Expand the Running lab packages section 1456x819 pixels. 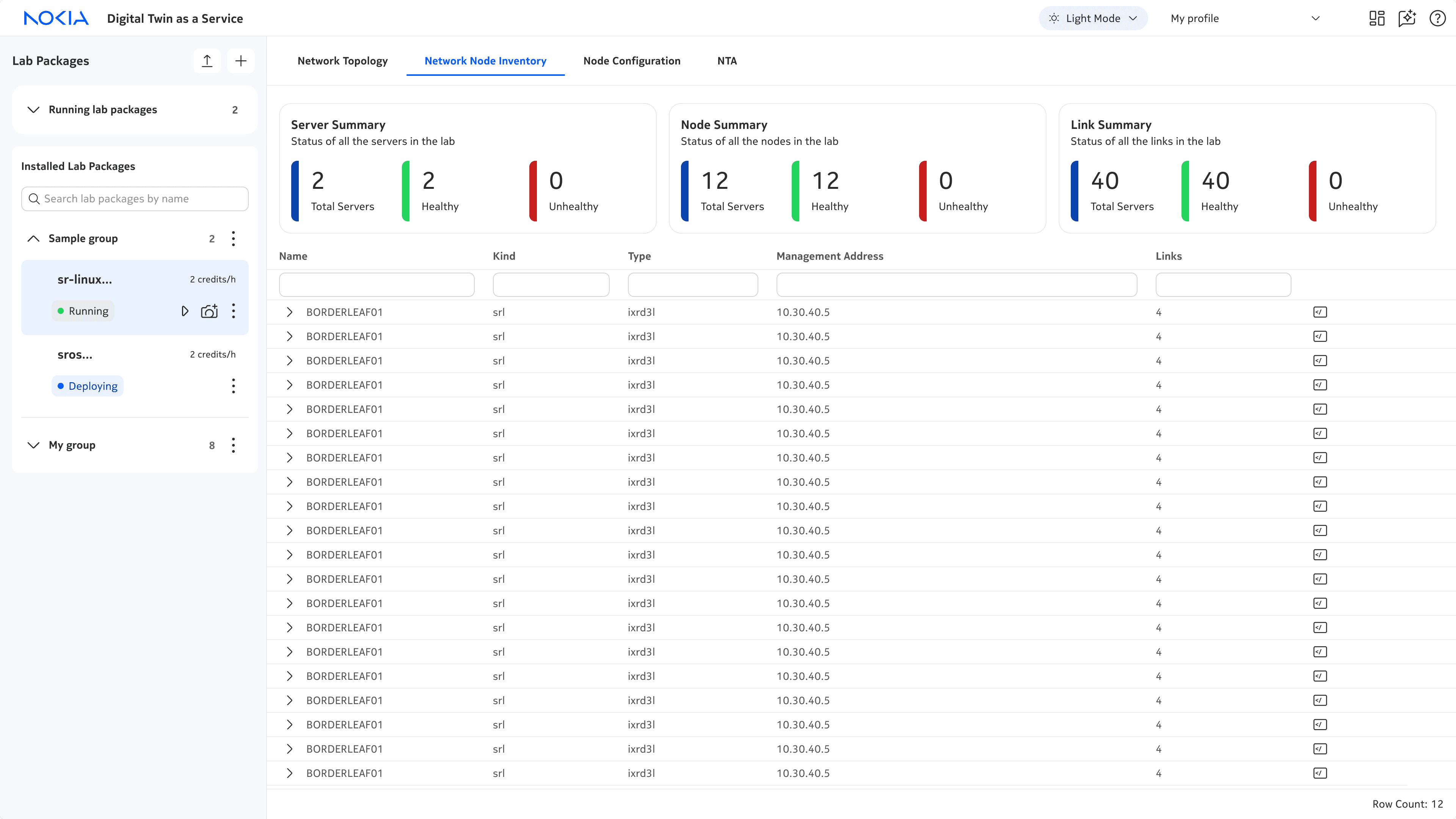click(33, 110)
